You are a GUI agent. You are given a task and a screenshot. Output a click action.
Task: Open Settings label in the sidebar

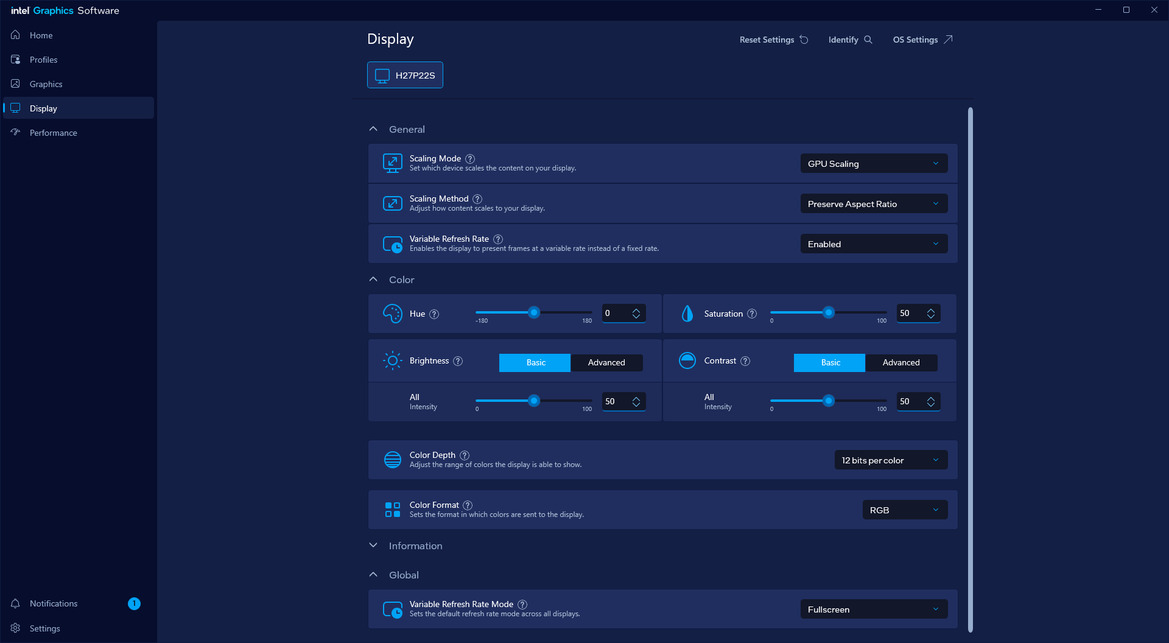(x=45, y=629)
